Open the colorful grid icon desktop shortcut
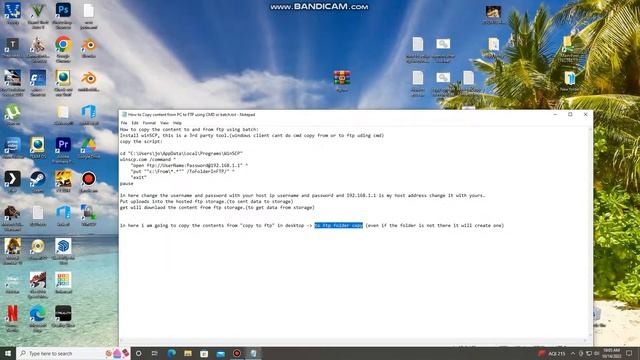640x360 pixels. [63, 283]
